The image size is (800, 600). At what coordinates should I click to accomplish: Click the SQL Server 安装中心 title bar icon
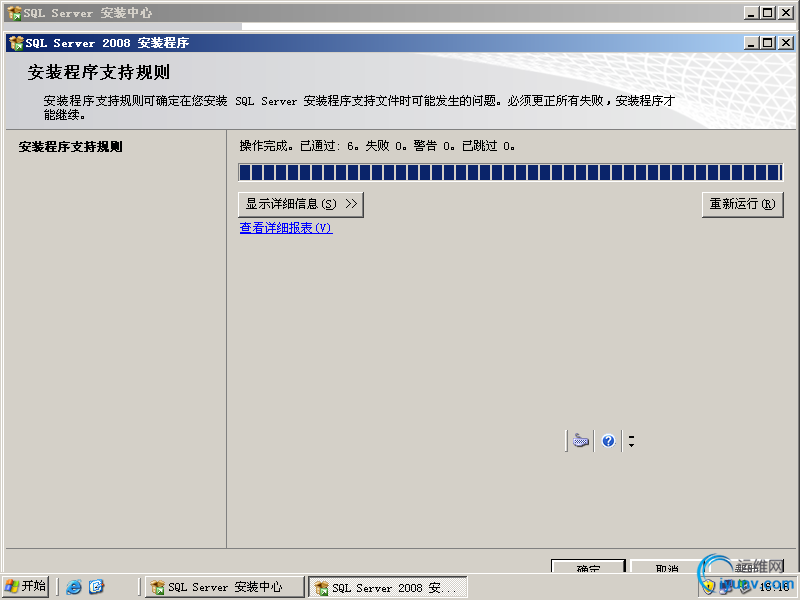pyautogui.click(x=14, y=13)
